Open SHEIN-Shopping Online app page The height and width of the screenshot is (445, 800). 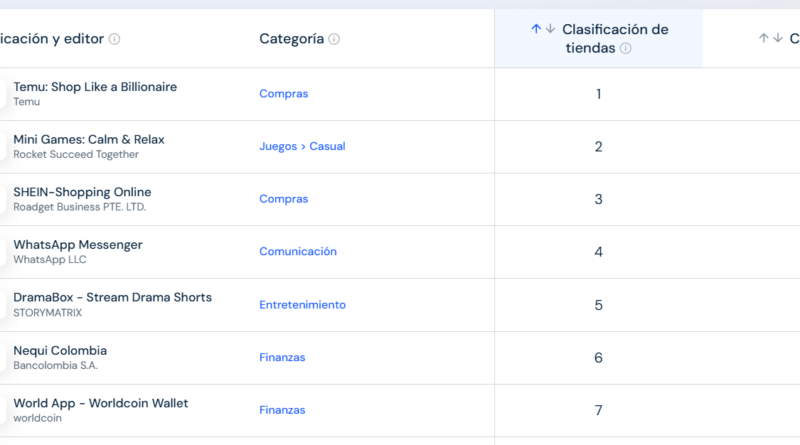point(82,192)
